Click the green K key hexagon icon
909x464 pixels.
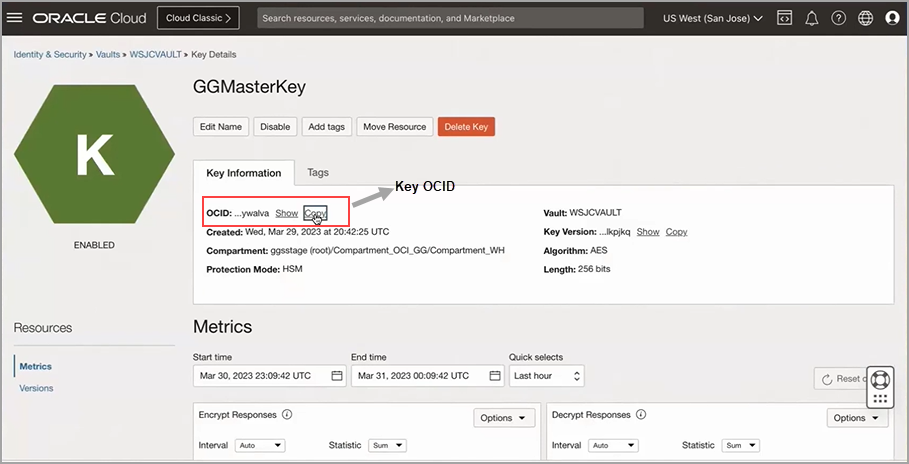[x=94, y=154]
